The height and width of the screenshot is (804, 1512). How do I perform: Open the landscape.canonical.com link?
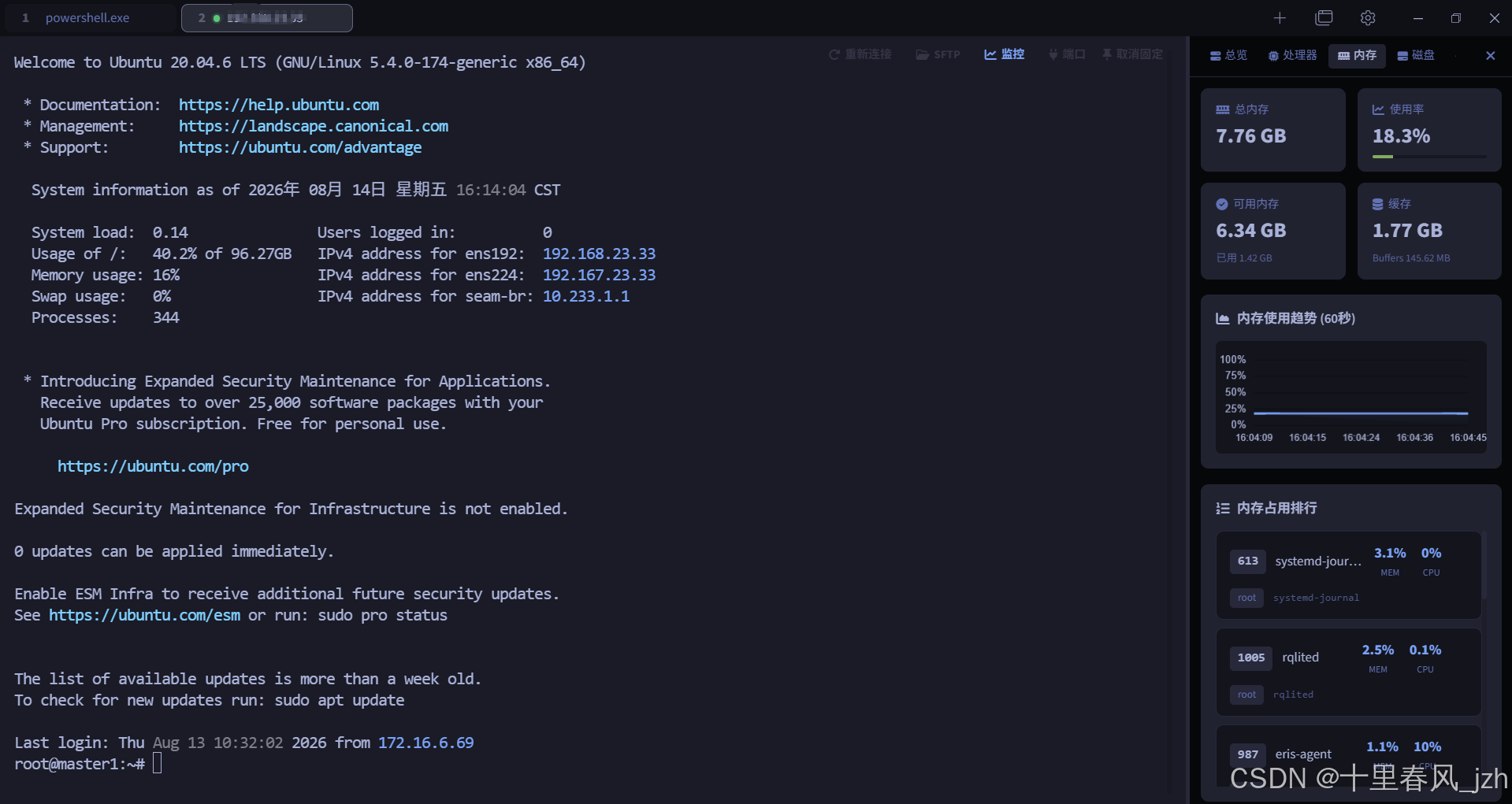314,126
